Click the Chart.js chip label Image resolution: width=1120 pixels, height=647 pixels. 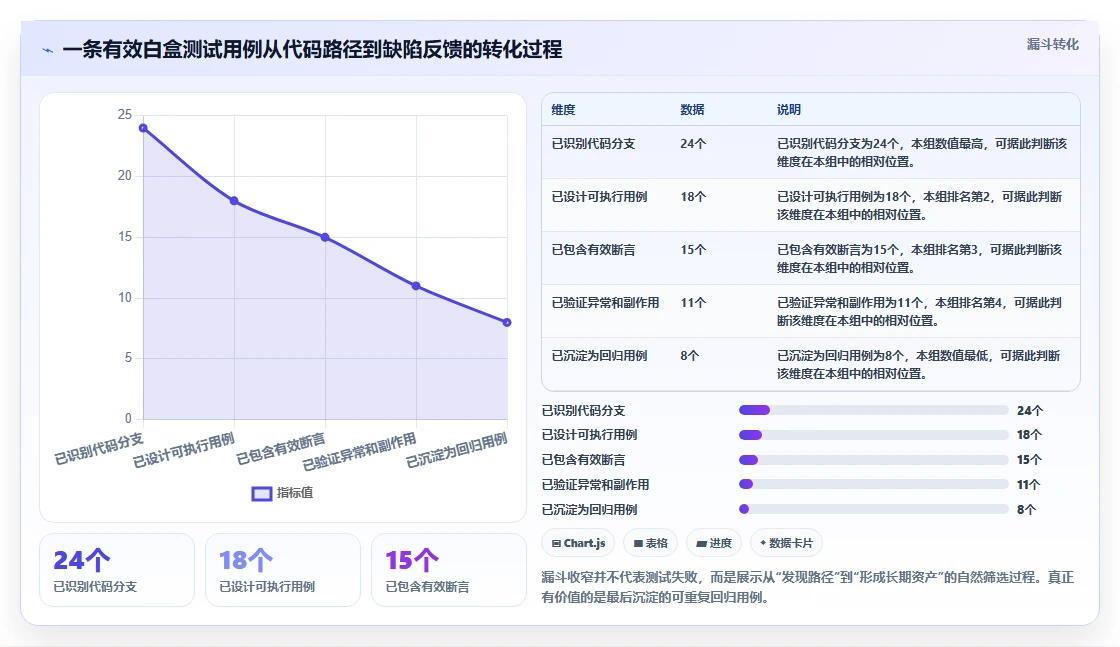tap(584, 543)
